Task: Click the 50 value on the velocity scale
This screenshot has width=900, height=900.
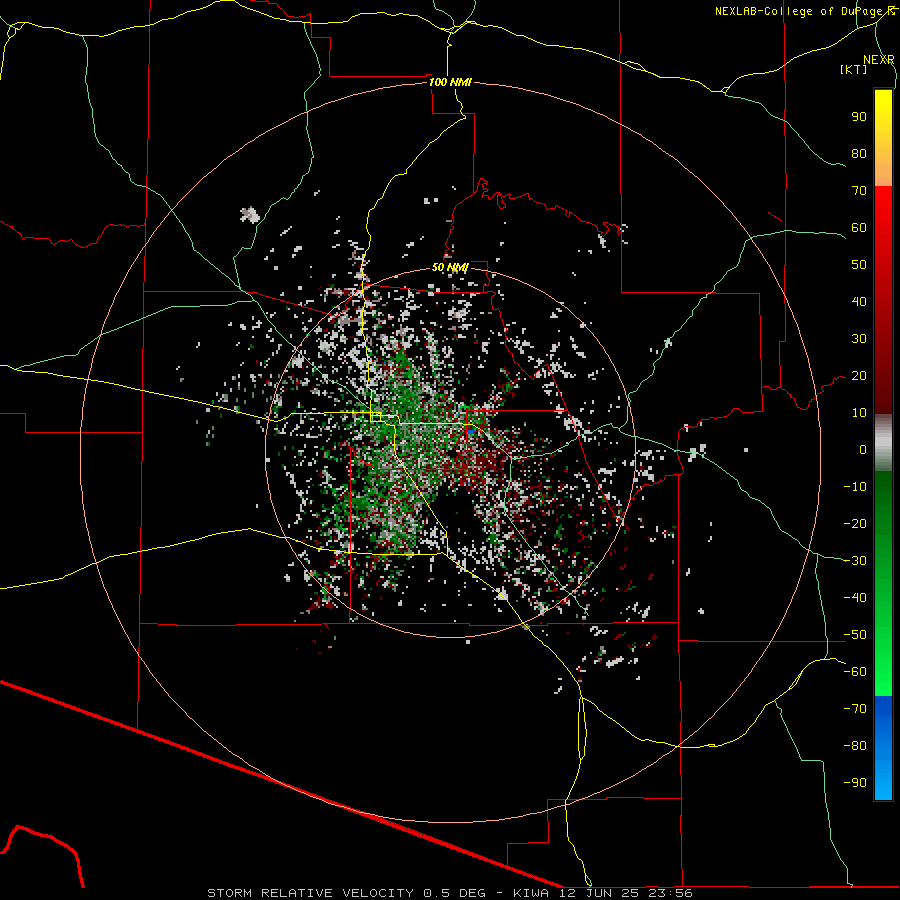Action: (x=859, y=265)
